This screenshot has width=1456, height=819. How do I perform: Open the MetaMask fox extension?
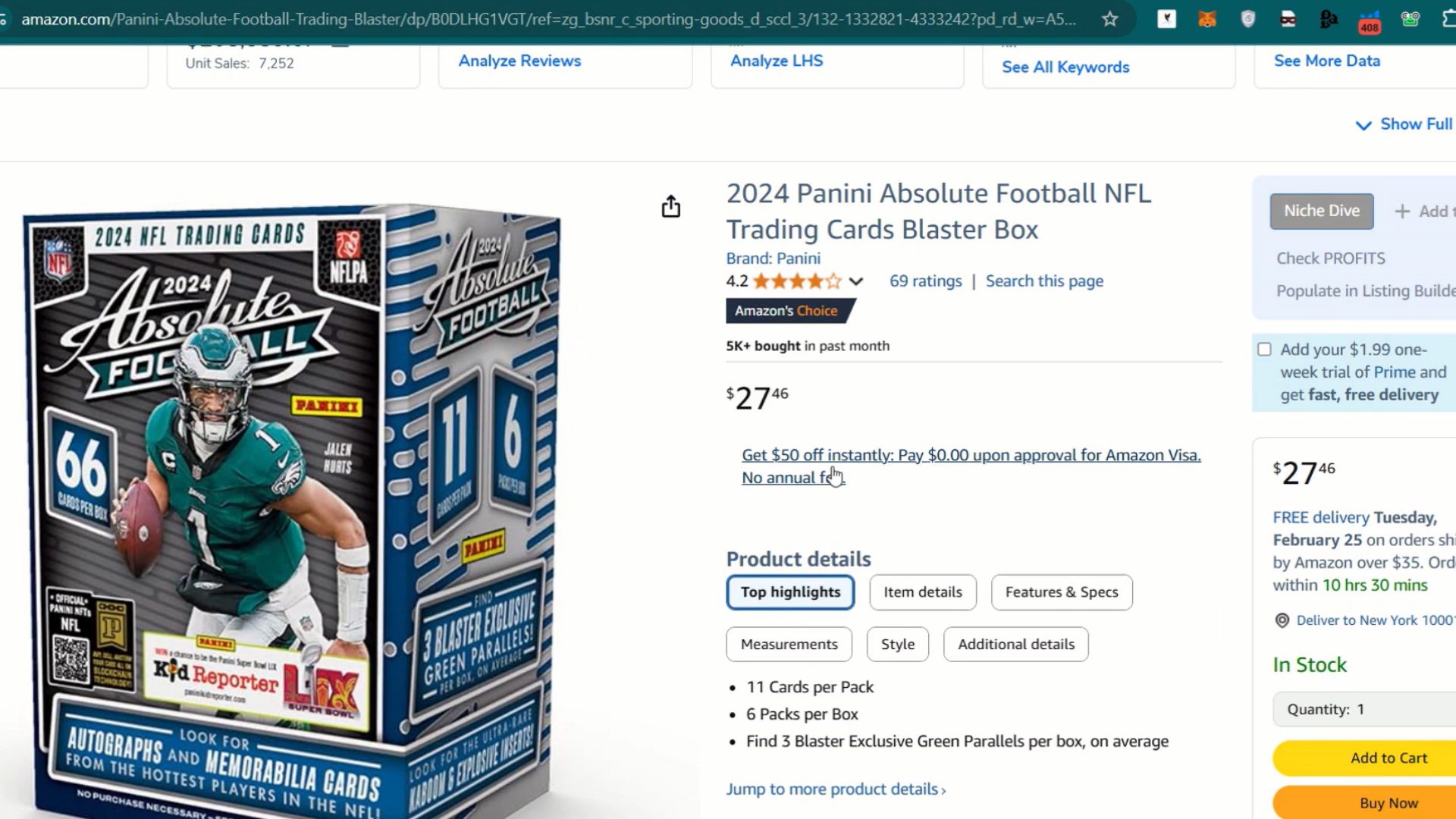1207,20
